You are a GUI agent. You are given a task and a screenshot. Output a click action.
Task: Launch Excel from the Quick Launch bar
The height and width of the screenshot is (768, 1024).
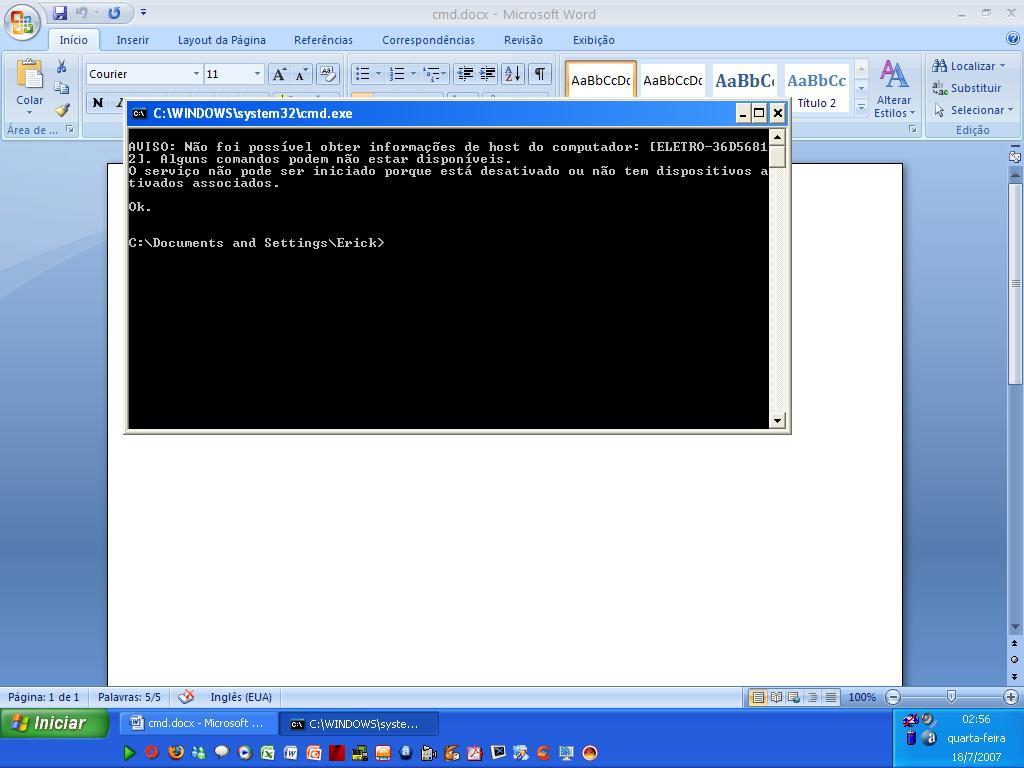(x=267, y=753)
